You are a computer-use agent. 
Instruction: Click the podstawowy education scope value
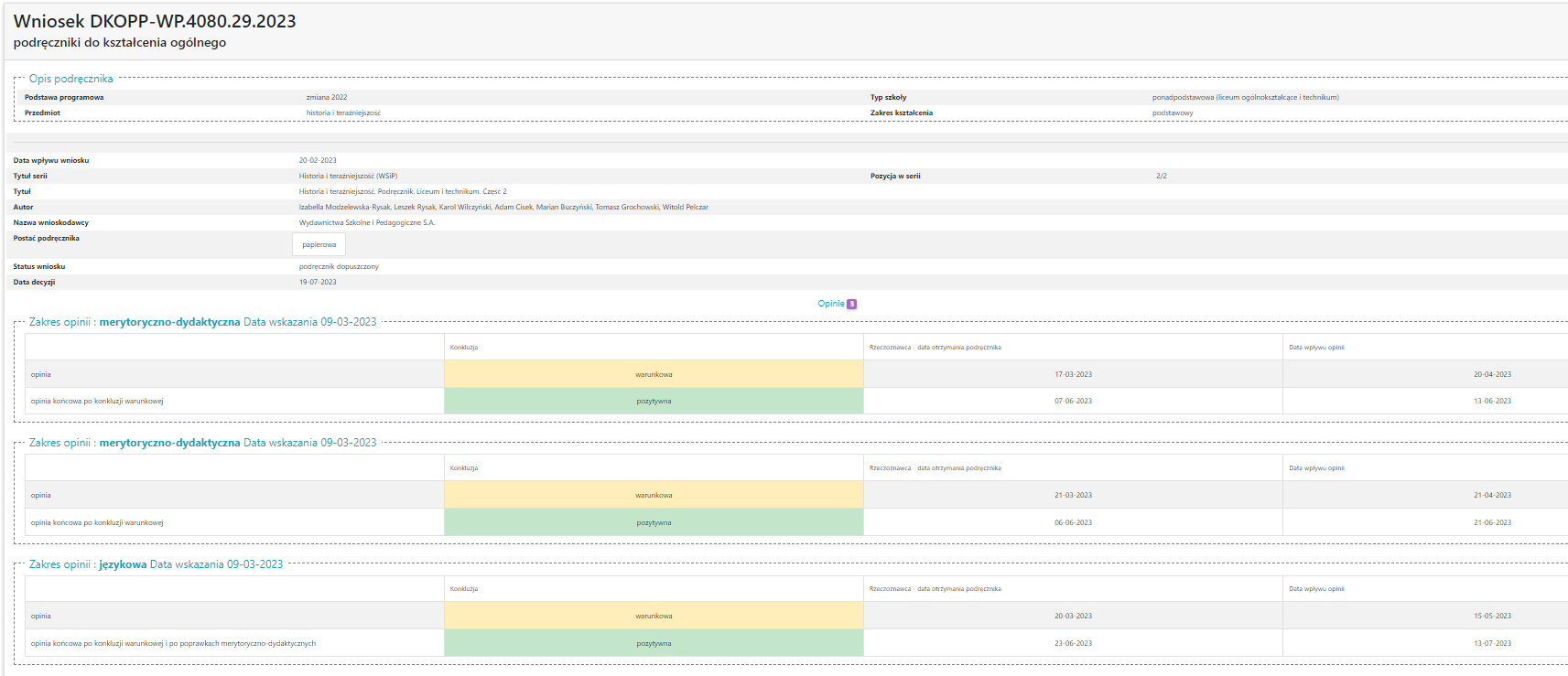1173,113
